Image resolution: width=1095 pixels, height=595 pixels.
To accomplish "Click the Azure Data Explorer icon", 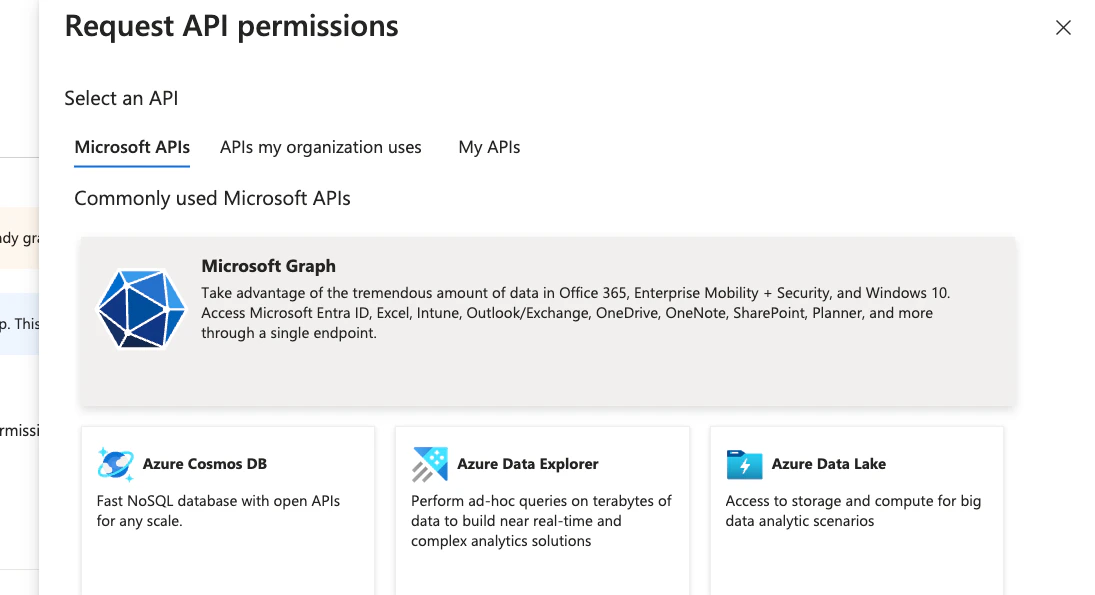I will coord(432,463).
